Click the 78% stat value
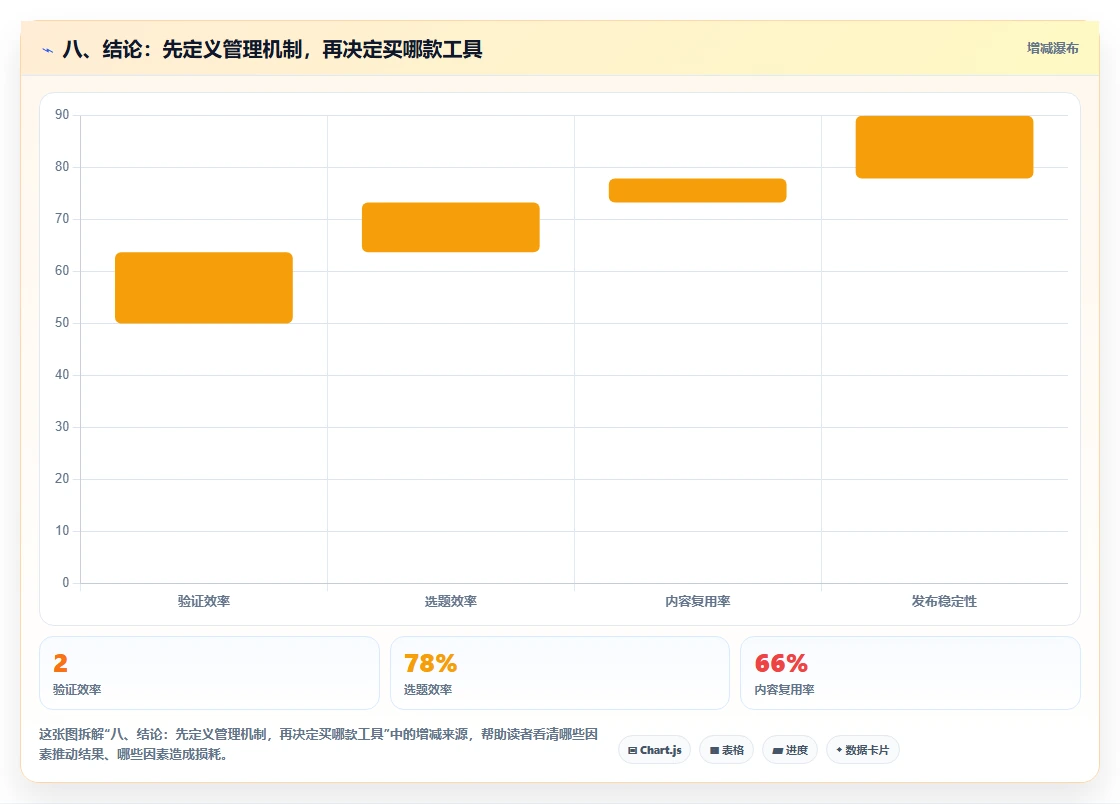Screen dimensions: 1120x804 coord(431,663)
